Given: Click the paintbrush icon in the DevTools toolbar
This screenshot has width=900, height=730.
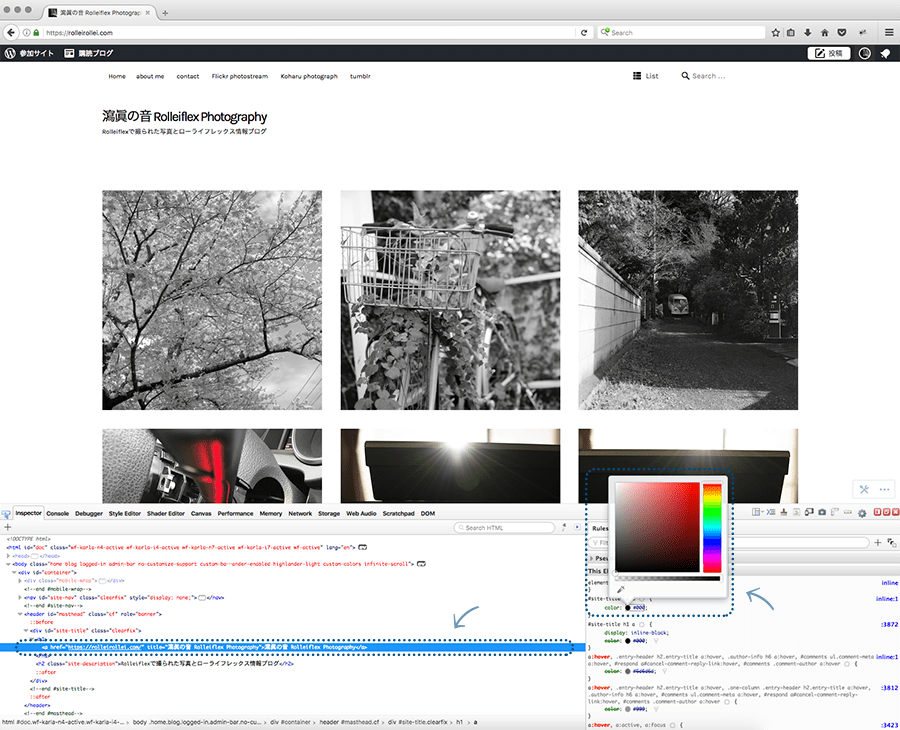Looking at the screenshot, I should point(783,512).
